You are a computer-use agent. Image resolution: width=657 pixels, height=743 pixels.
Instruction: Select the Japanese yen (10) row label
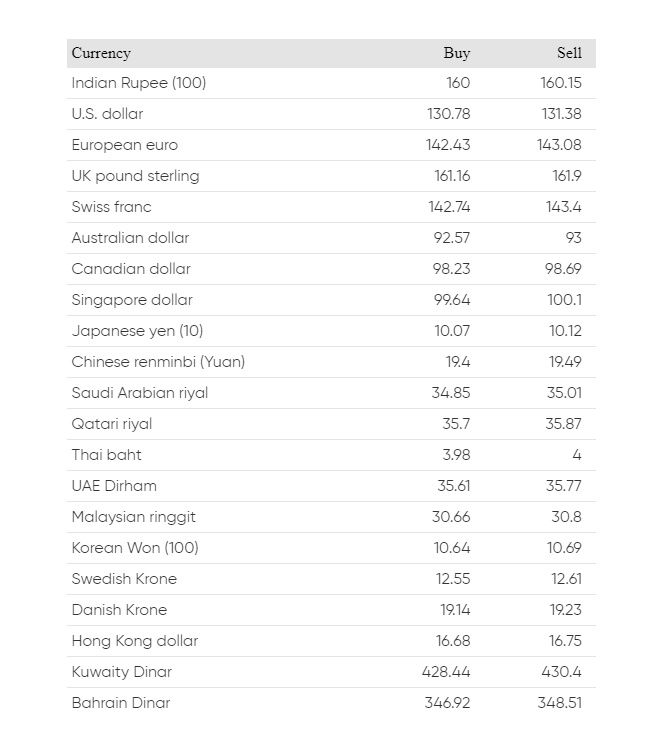(137, 331)
